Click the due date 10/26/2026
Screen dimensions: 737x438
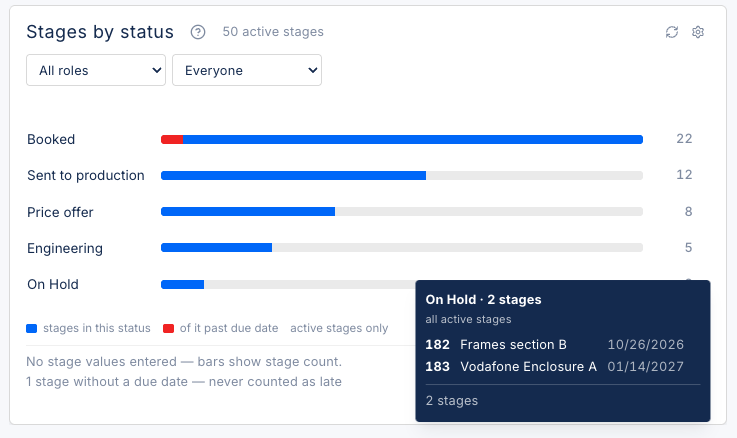(645, 344)
